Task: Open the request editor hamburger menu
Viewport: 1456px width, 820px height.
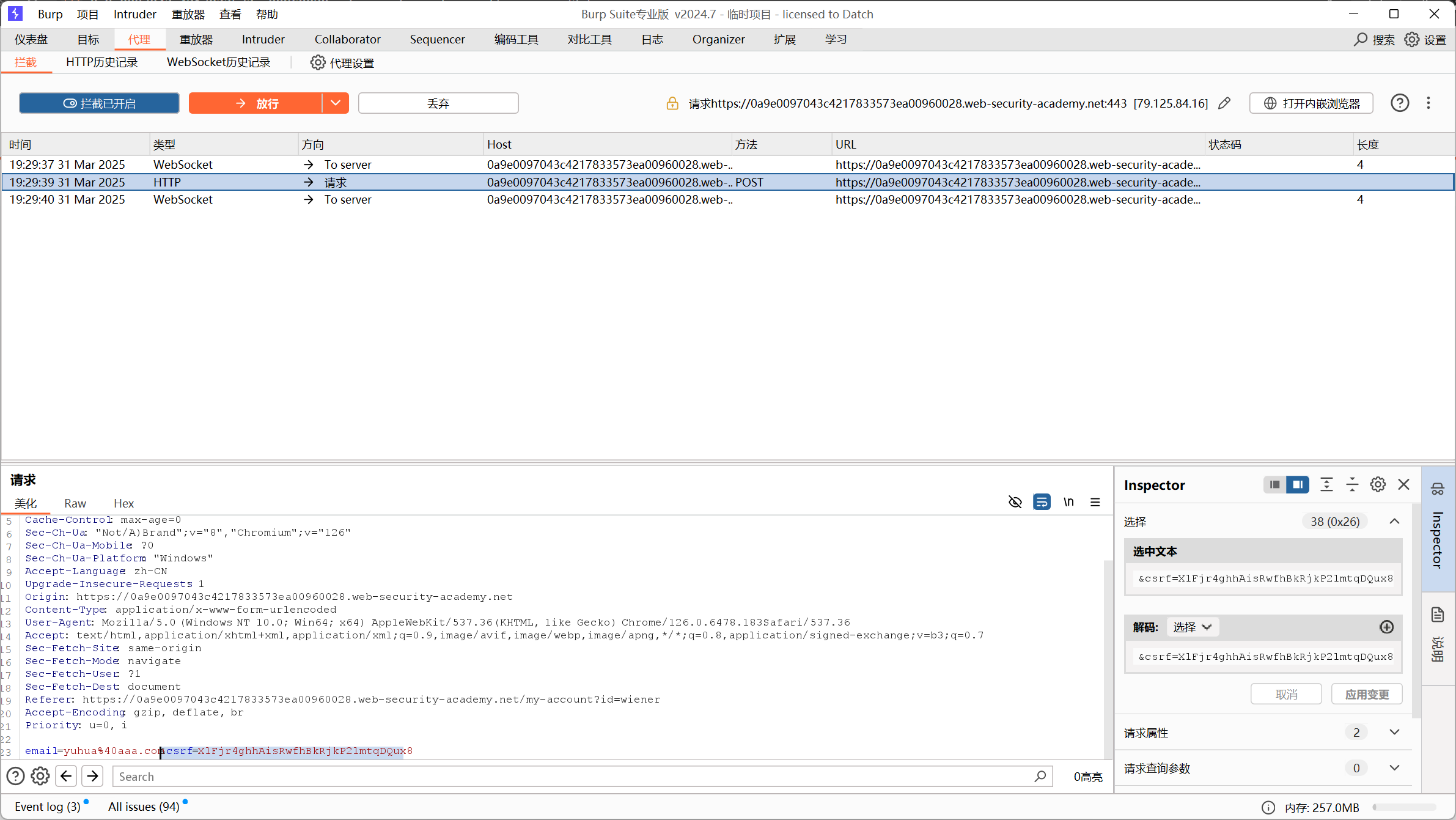Action: [x=1095, y=502]
